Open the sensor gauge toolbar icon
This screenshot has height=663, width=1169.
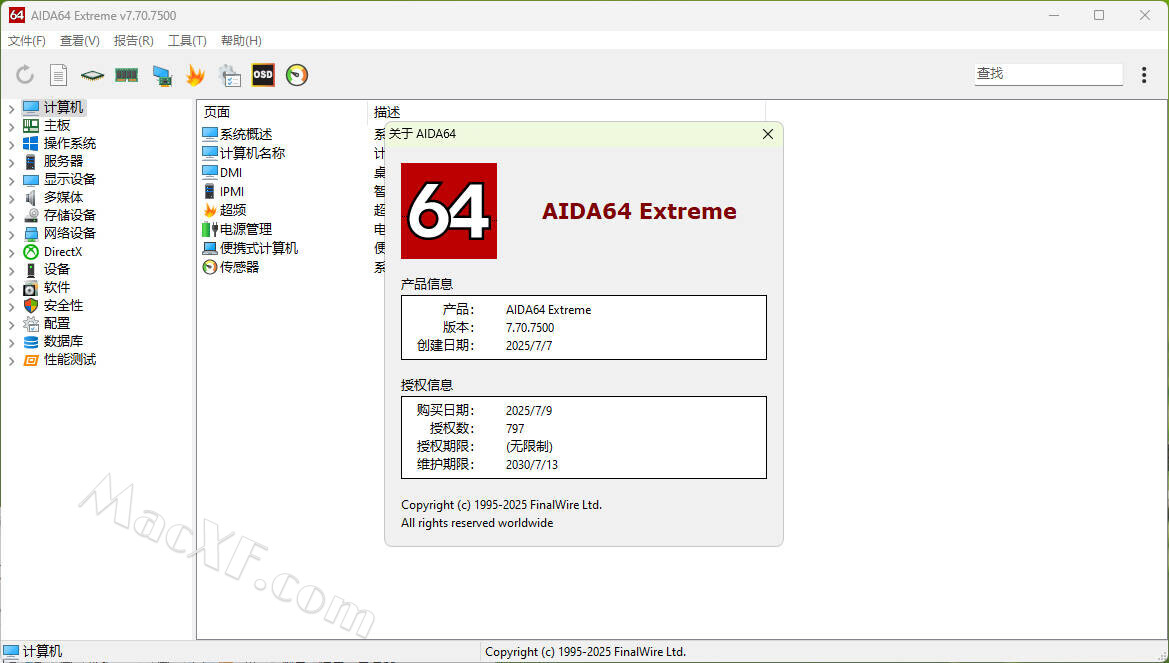[x=297, y=75]
